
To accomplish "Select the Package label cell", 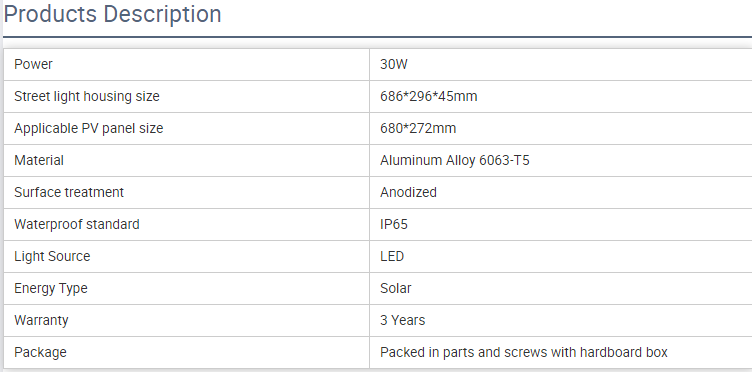I will tap(187, 352).
